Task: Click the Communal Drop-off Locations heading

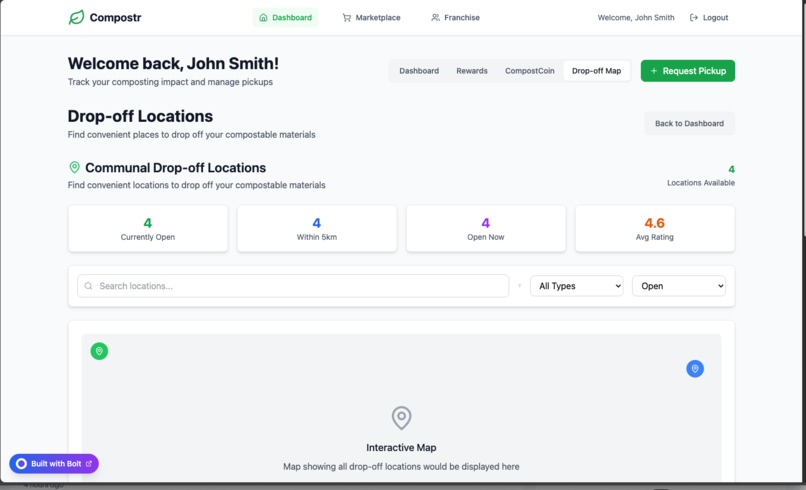Action: pos(176,168)
